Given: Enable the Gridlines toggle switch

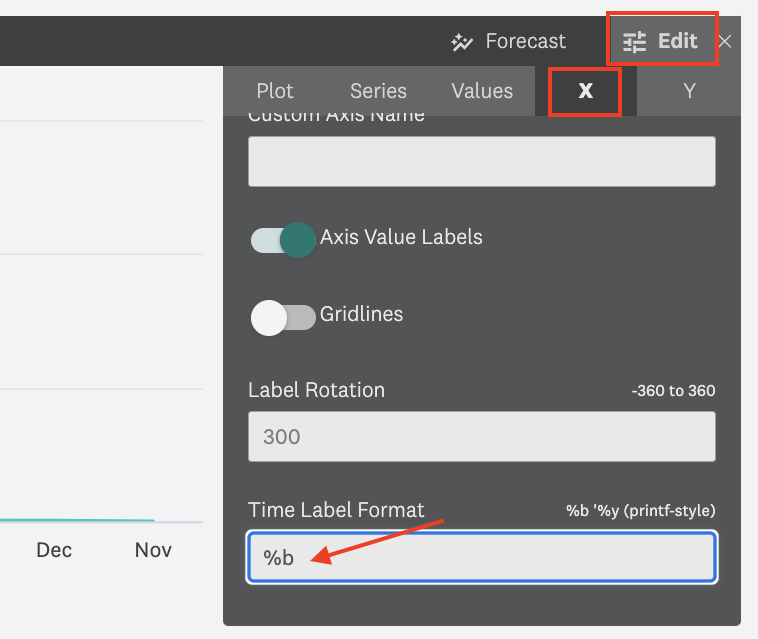Looking at the screenshot, I should pos(283,316).
